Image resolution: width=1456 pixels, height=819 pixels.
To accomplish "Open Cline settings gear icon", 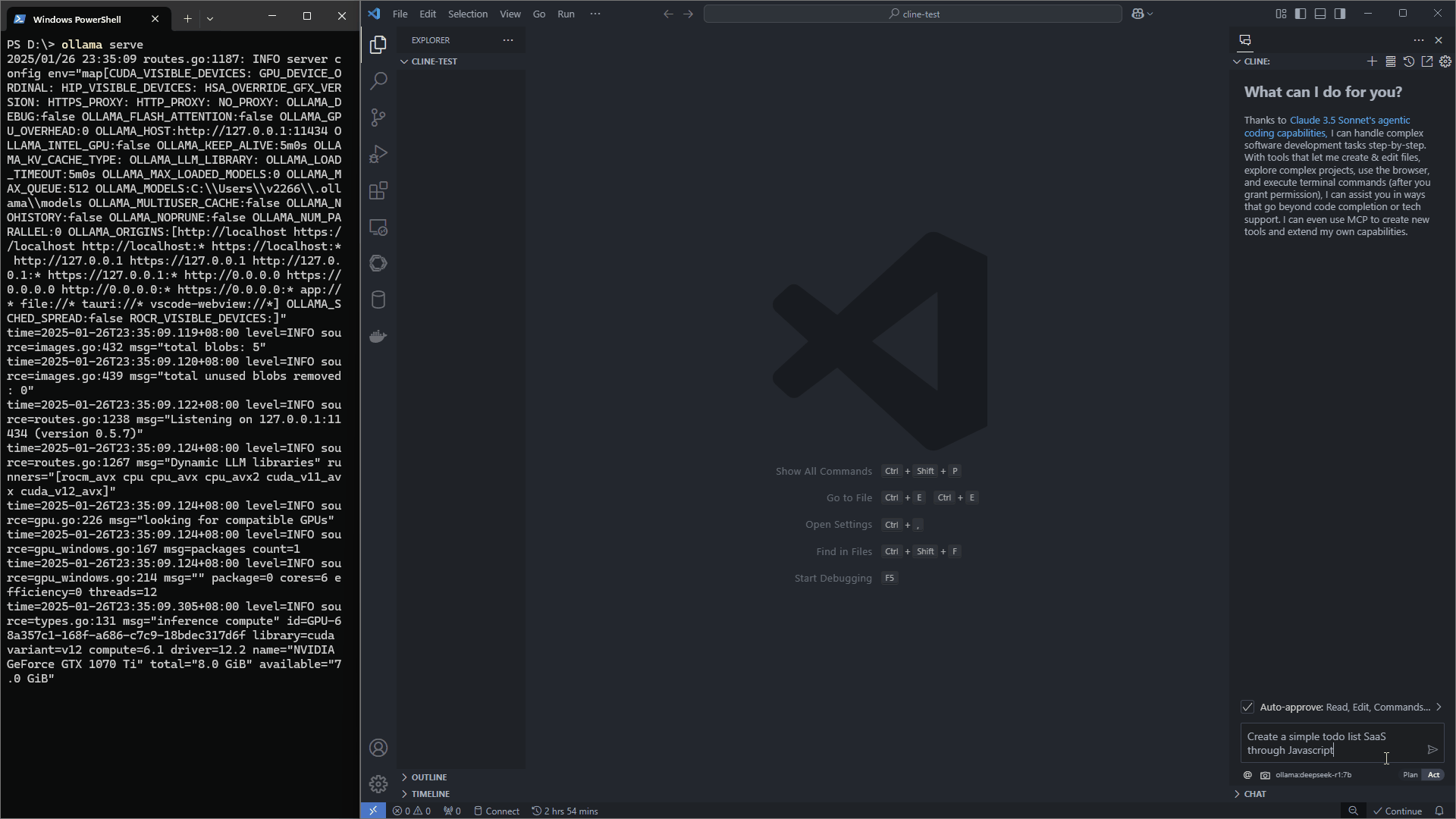I will [x=1445, y=61].
